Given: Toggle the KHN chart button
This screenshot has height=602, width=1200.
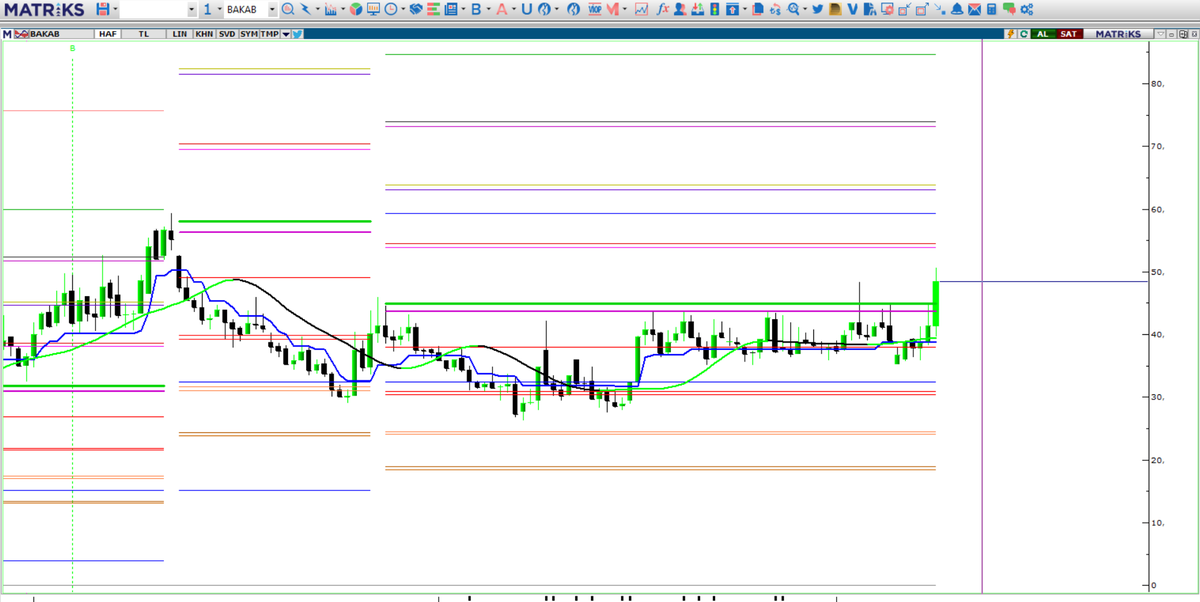Looking at the screenshot, I should point(204,34).
